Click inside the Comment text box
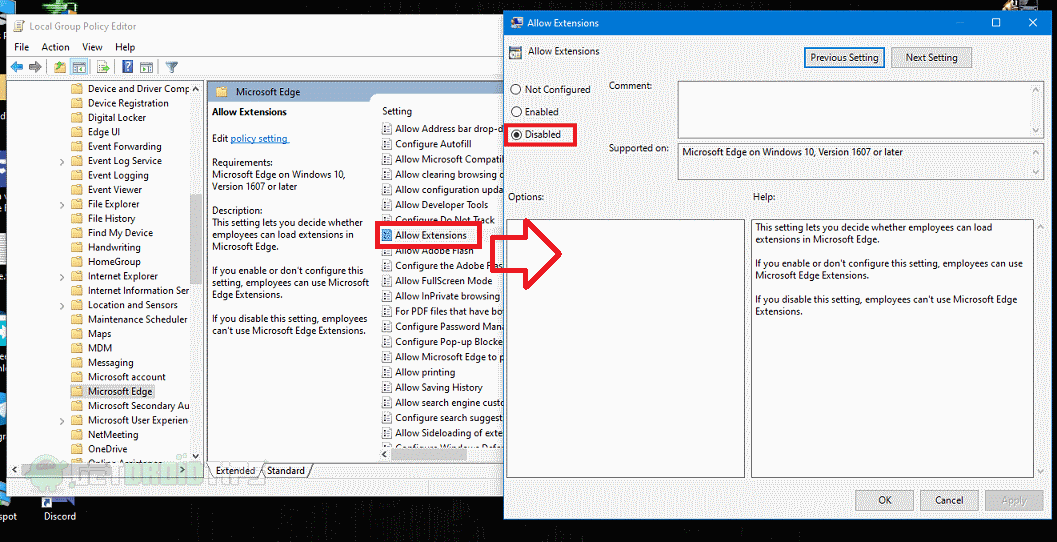The image size is (1057, 542). (855, 108)
